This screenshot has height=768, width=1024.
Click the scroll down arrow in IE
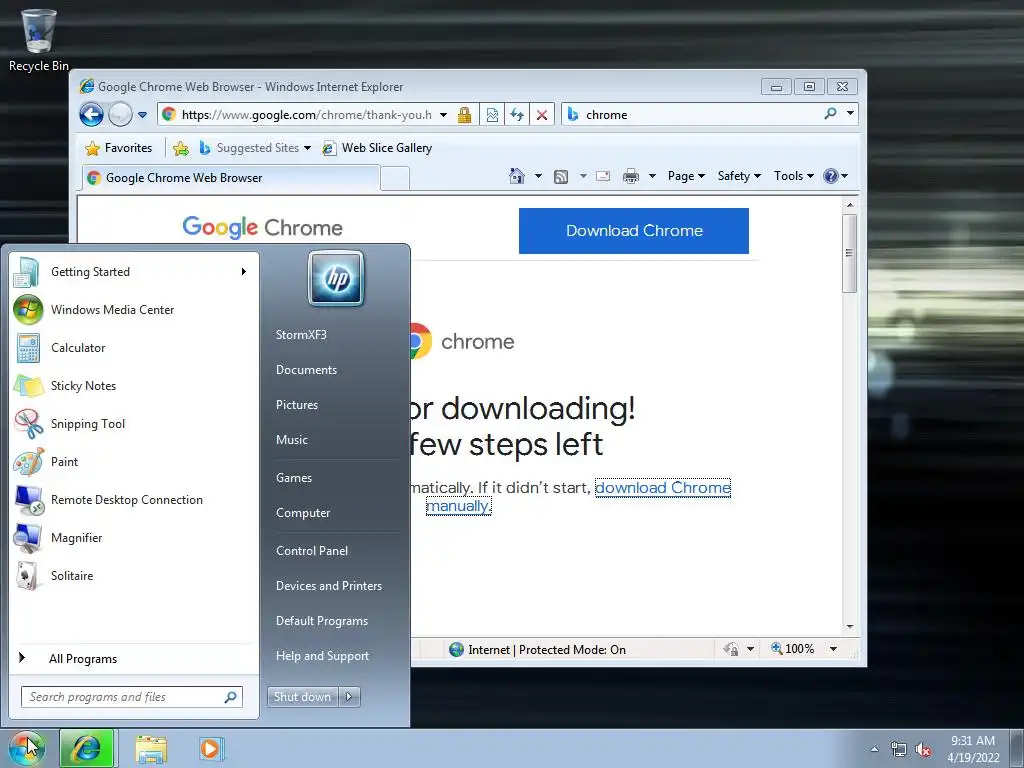850,626
